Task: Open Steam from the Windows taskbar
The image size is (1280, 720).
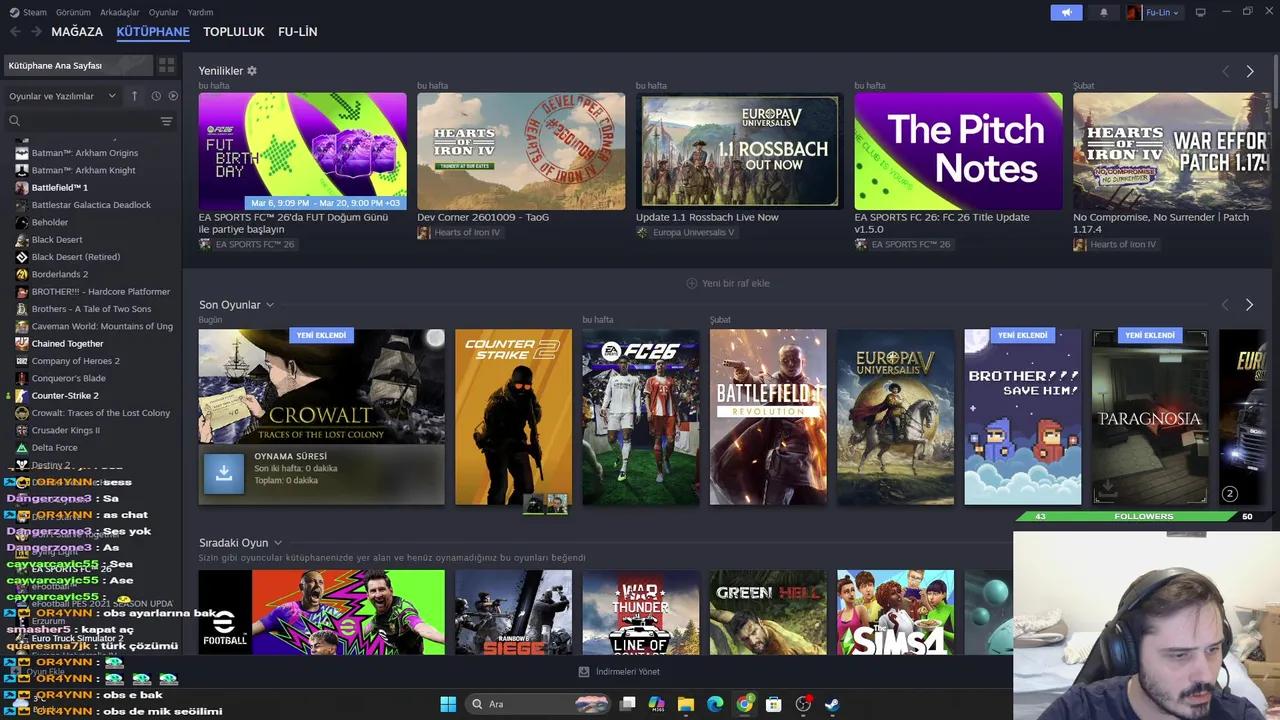Action: [832, 704]
